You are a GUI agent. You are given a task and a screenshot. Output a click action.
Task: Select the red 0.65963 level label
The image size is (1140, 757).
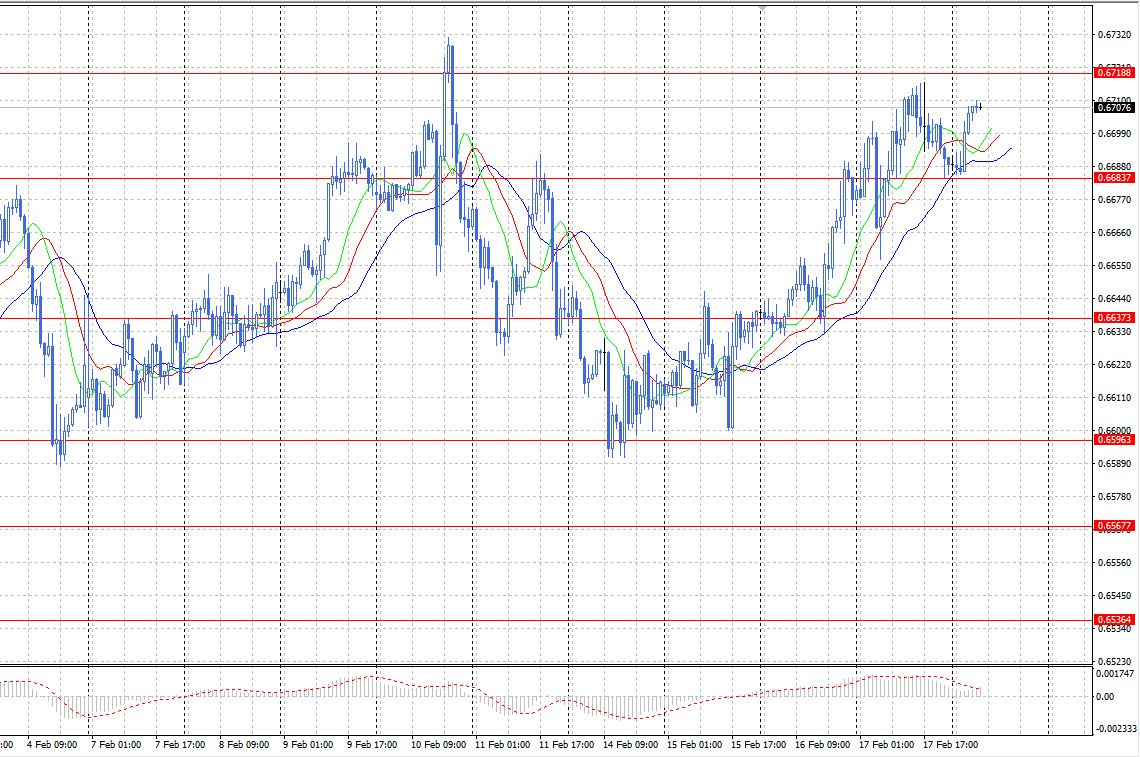point(1113,440)
